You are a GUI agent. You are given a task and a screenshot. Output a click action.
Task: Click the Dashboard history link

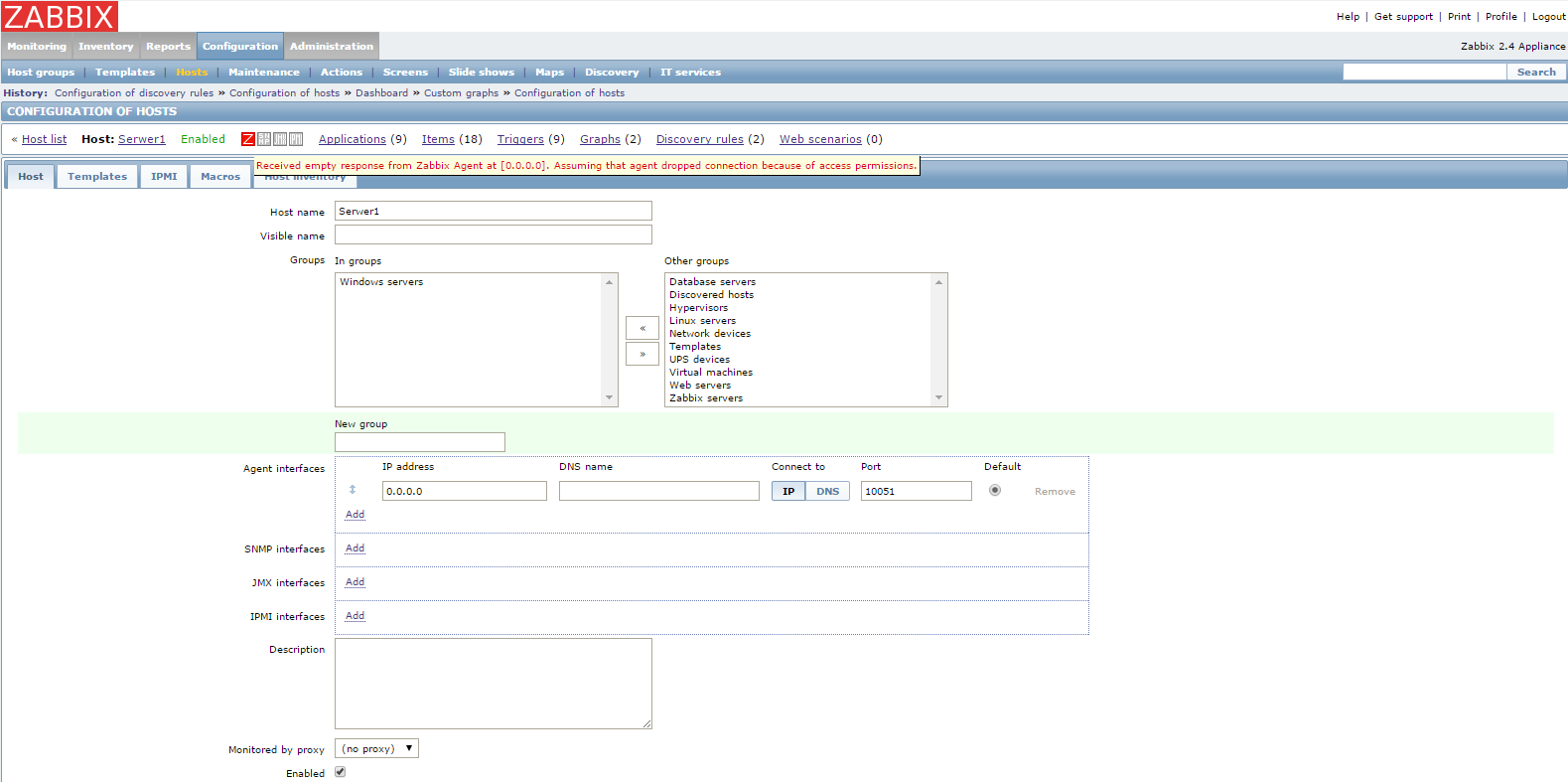pyautogui.click(x=381, y=93)
